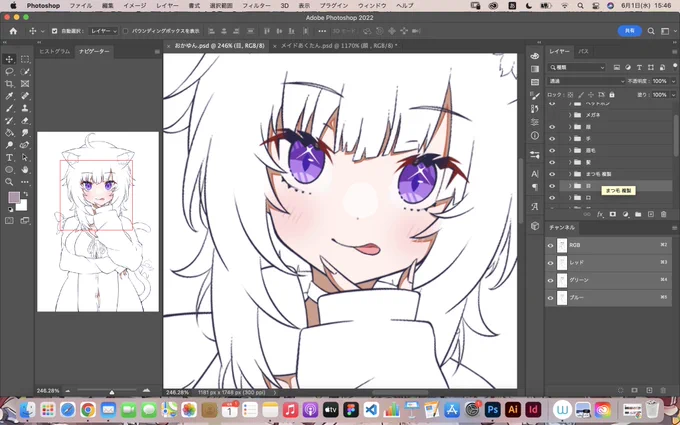Select the Lasso tool
Viewport: 680px width, 425px height.
point(9,72)
